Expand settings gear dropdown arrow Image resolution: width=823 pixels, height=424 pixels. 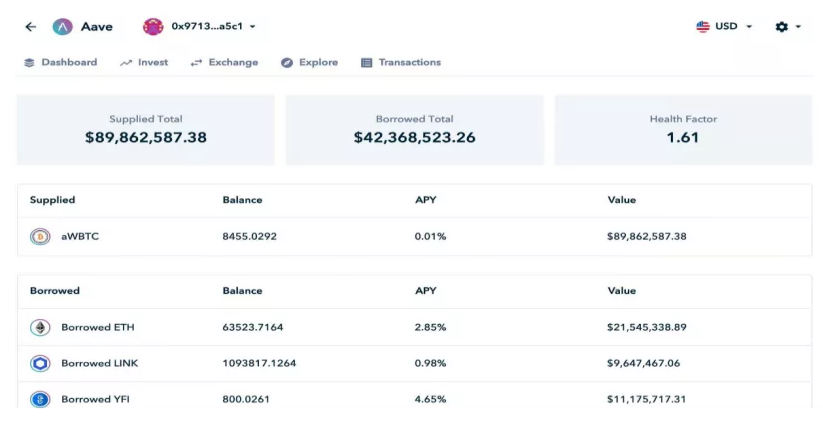pyautogui.click(x=798, y=26)
